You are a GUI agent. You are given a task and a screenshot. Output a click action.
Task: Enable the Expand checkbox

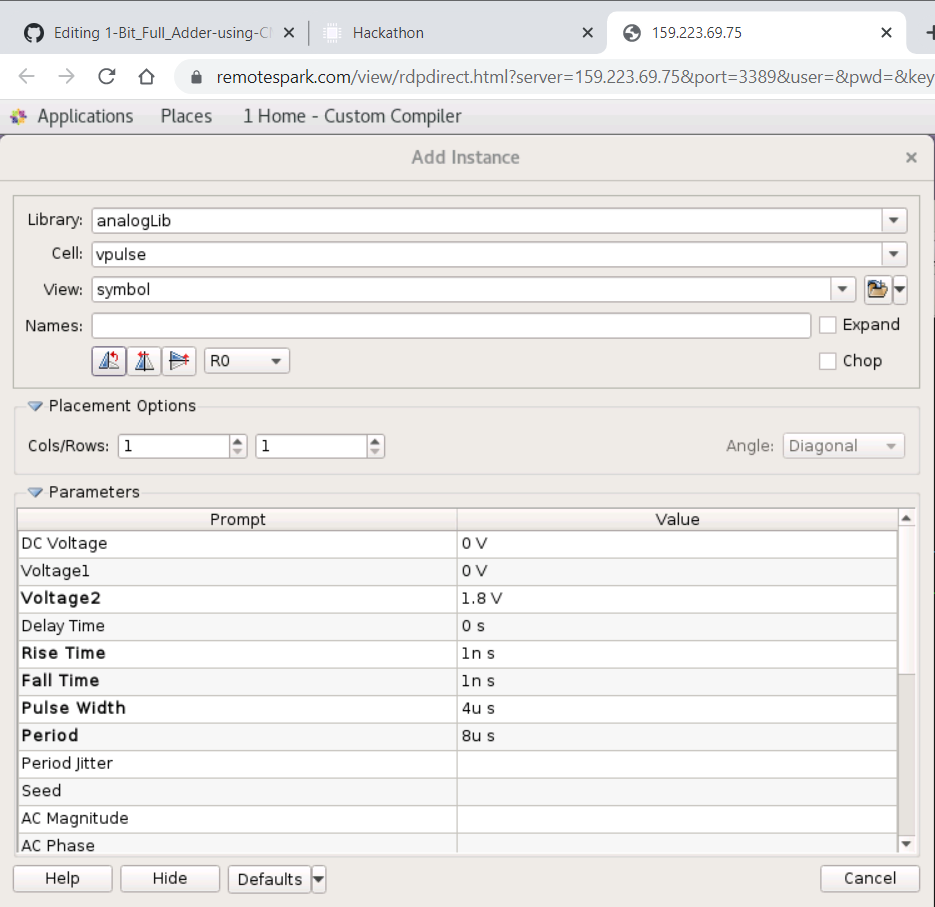tap(828, 325)
